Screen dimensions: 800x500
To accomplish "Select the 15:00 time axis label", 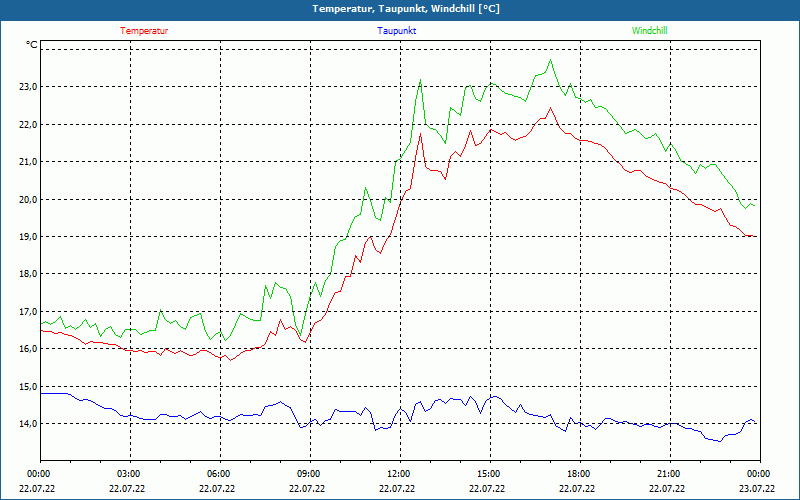I will 488,474.
